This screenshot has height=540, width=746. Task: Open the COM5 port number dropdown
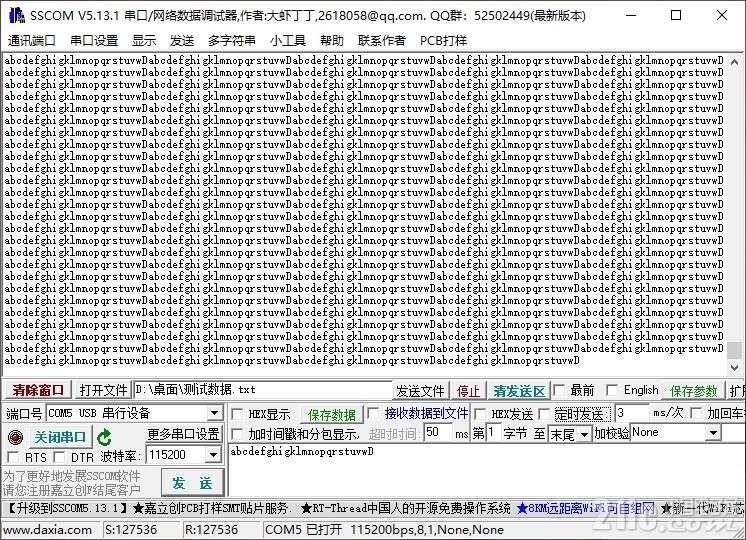214,413
